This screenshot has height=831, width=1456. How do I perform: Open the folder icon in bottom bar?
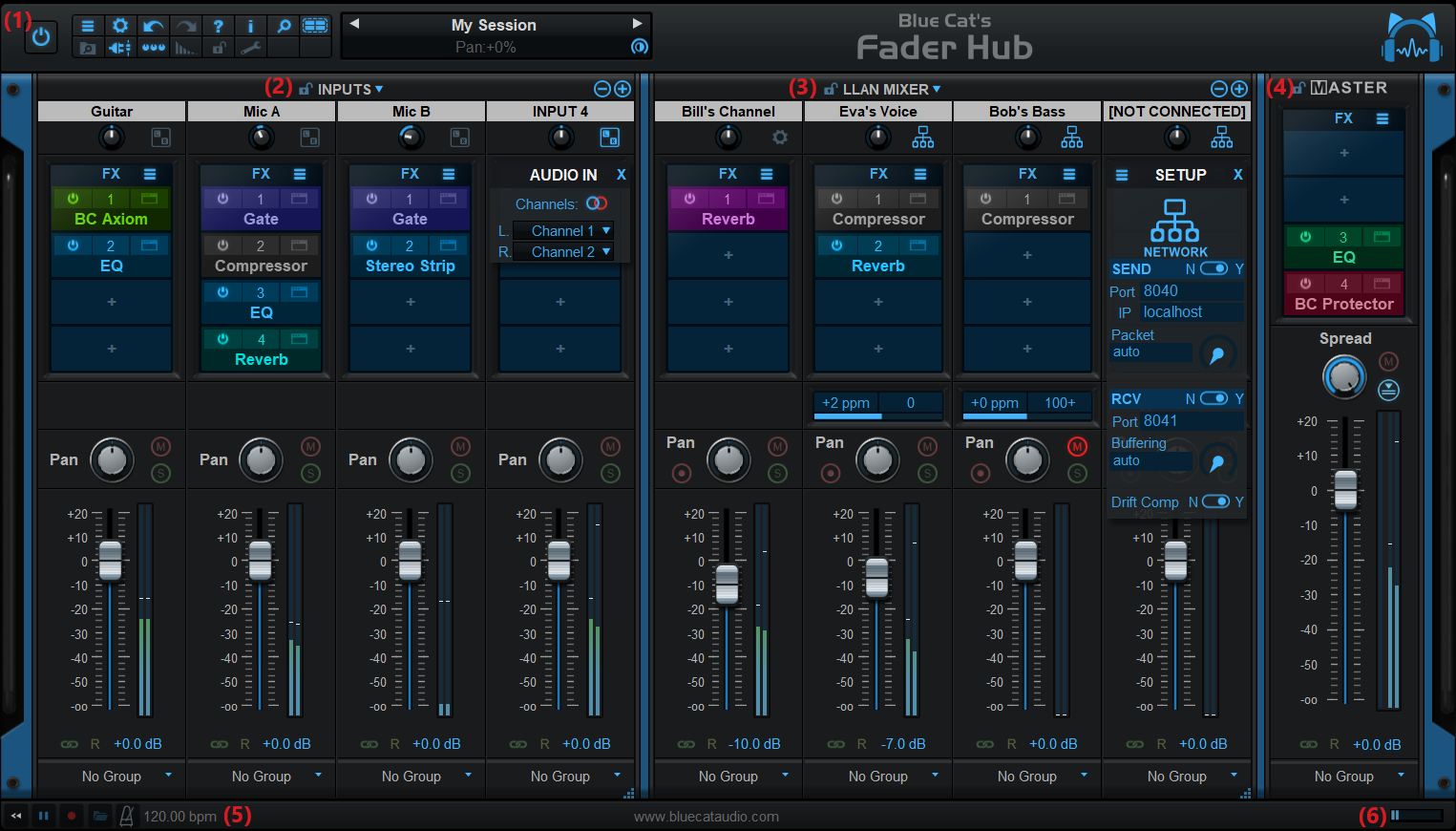tap(99, 816)
